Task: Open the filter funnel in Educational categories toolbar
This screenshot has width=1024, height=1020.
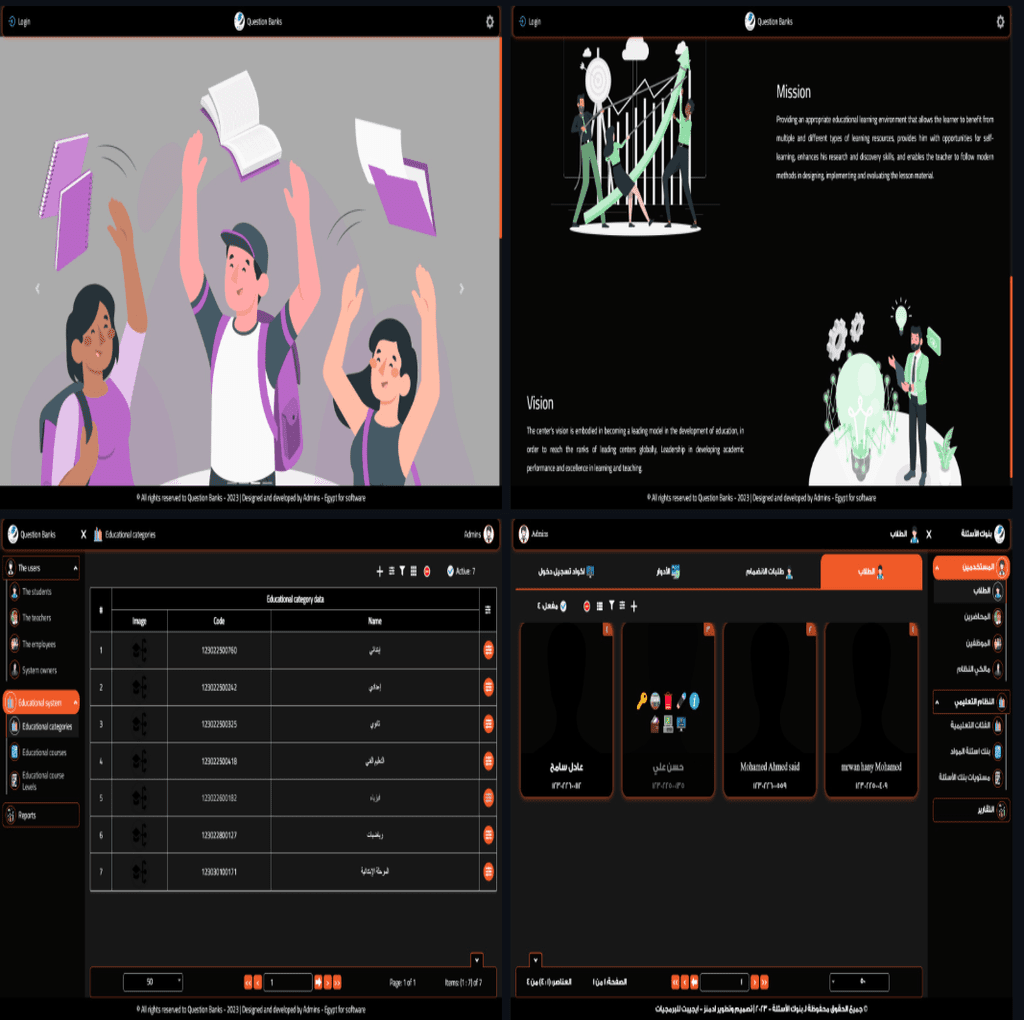Action: [x=402, y=571]
